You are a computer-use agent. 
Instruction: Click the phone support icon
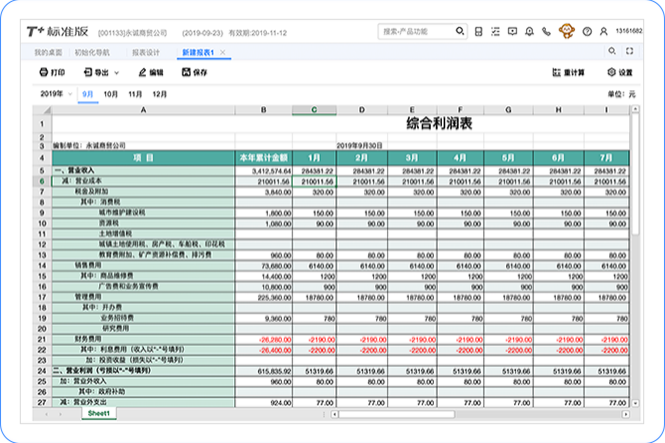546,31
